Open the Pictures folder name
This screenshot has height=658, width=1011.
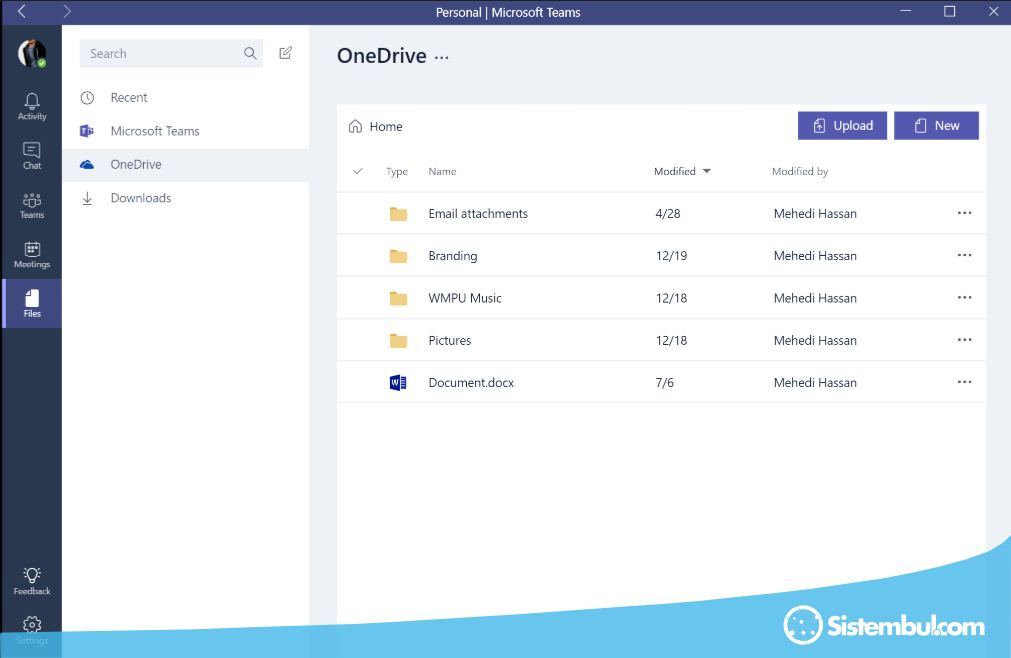[x=449, y=340]
